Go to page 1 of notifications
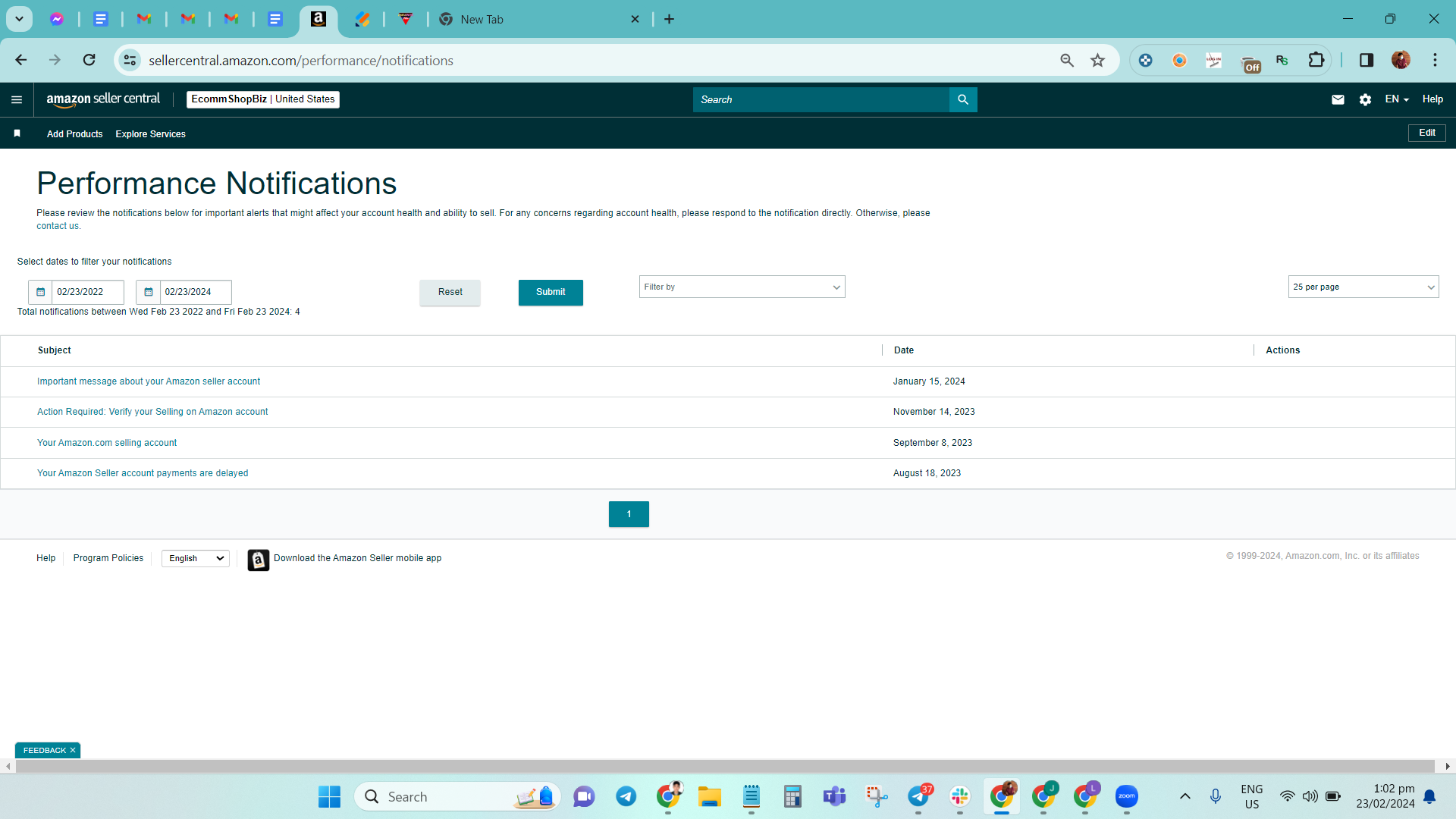The height and width of the screenshot is (819, 1456). [629, 514]
